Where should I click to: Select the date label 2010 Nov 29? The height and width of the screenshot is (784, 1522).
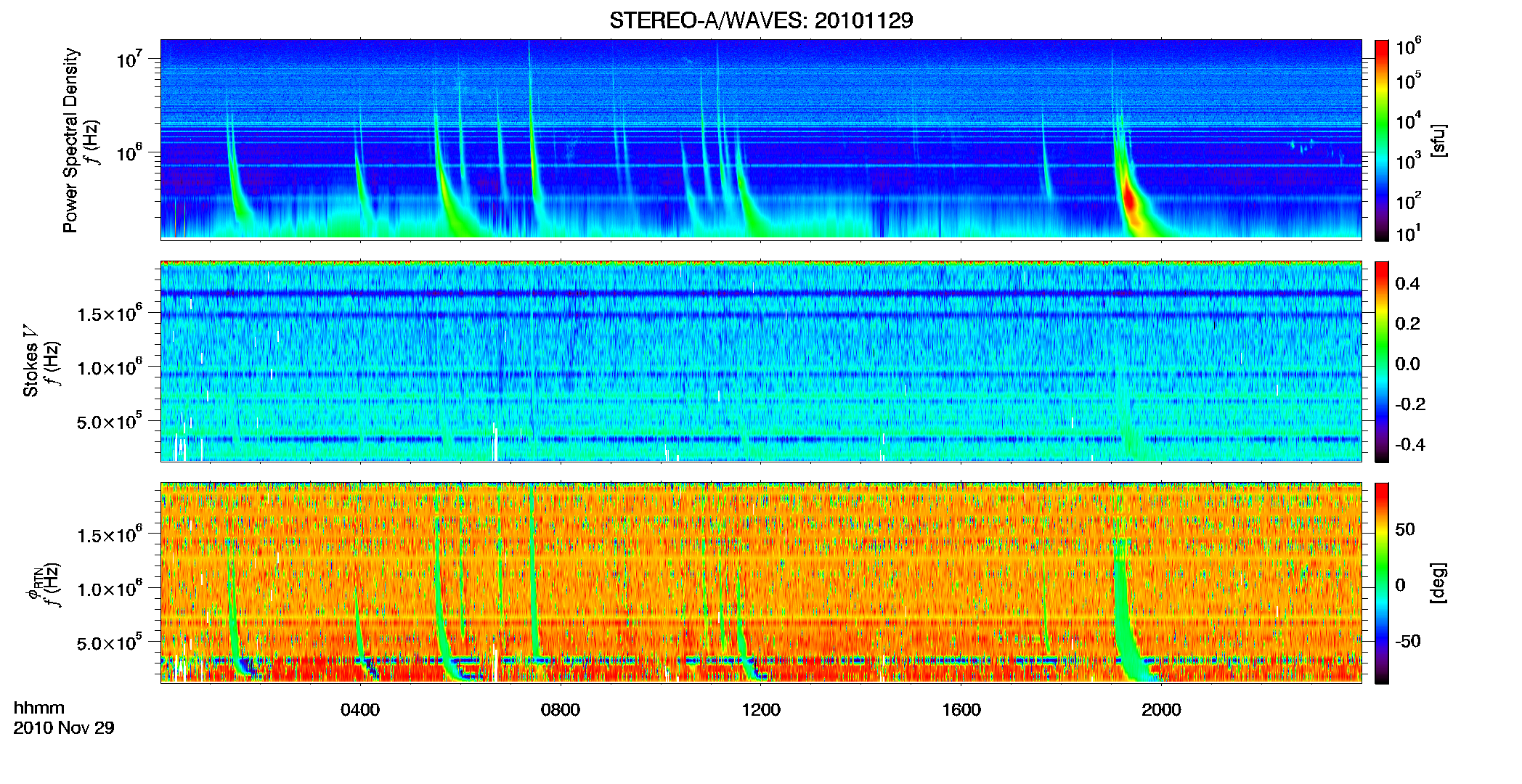[64, 728]
